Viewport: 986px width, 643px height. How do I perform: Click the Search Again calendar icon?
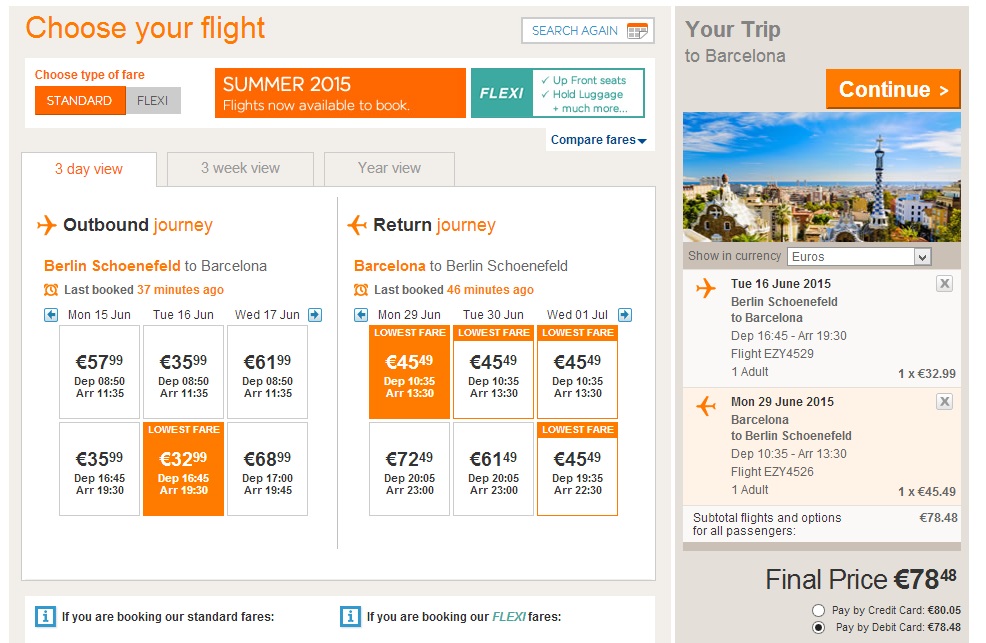[x=637, y=31]
